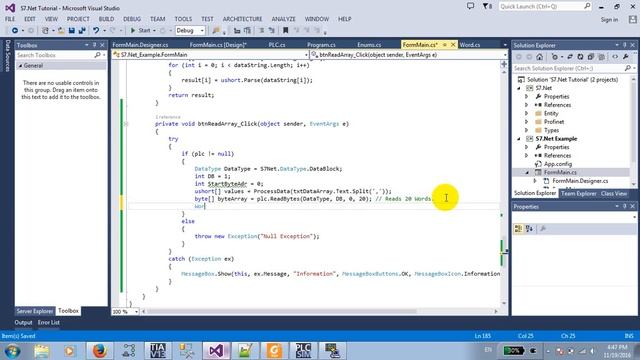Switch to the Program.cs tab
Viewport: 640px width, 360px height.
pos(321,45)
